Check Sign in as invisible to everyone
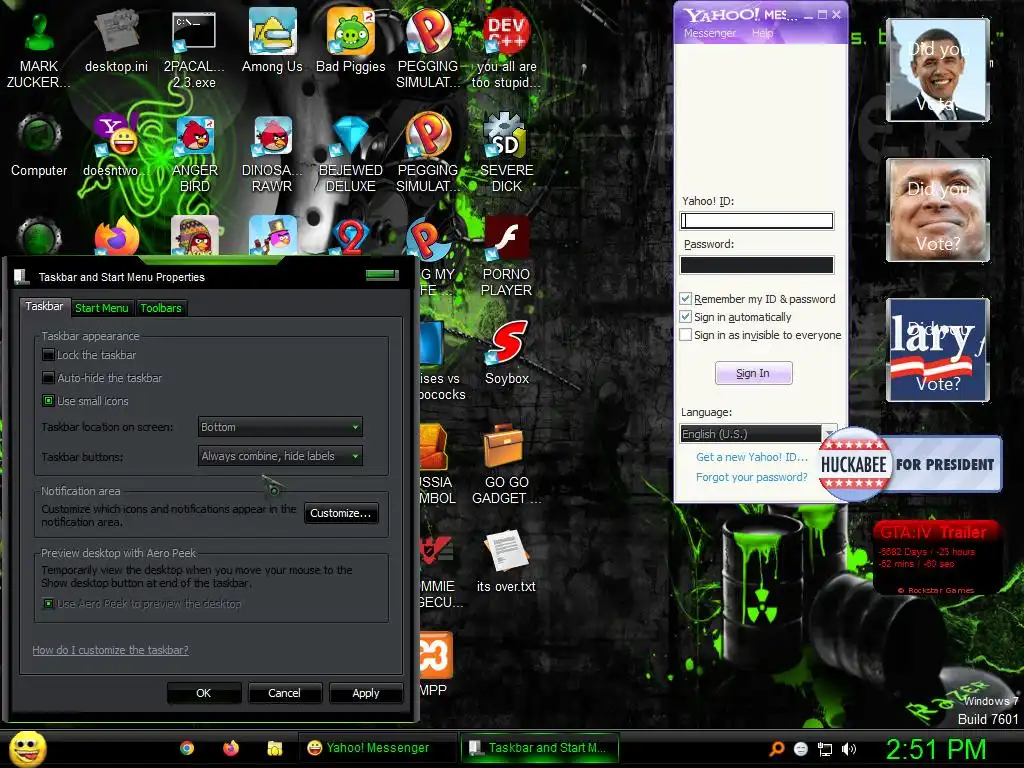The width and height of the screenshot is (1024, 768). click(x=685, y=335)
